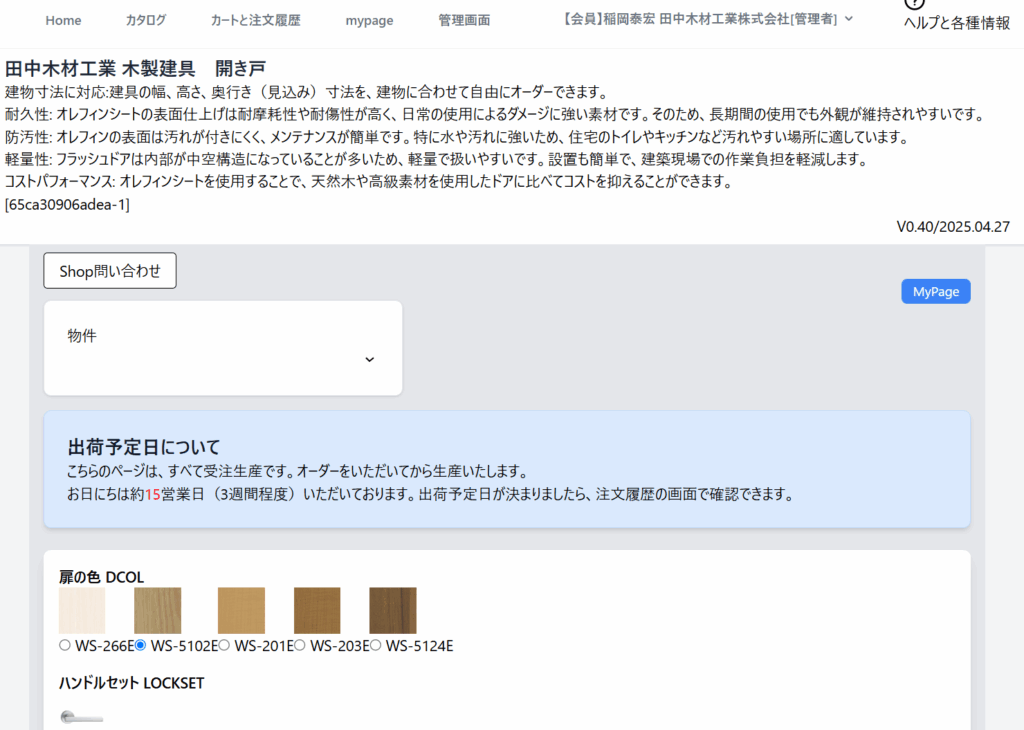Open the Home navigation link
Viewport: 1024px width, 730px height.
pyautogui.click(x=63, y=20)
